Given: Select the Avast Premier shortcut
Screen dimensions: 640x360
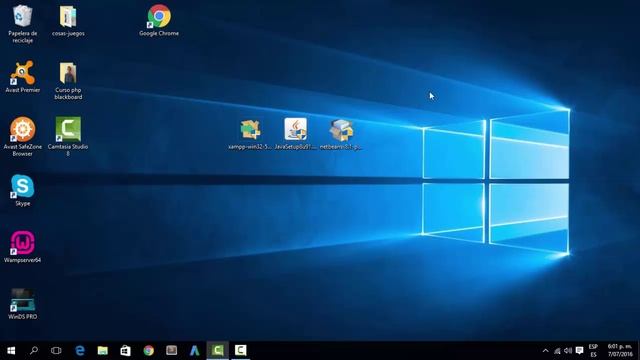Looking at the screenshot, I should (x=22, y=77).
